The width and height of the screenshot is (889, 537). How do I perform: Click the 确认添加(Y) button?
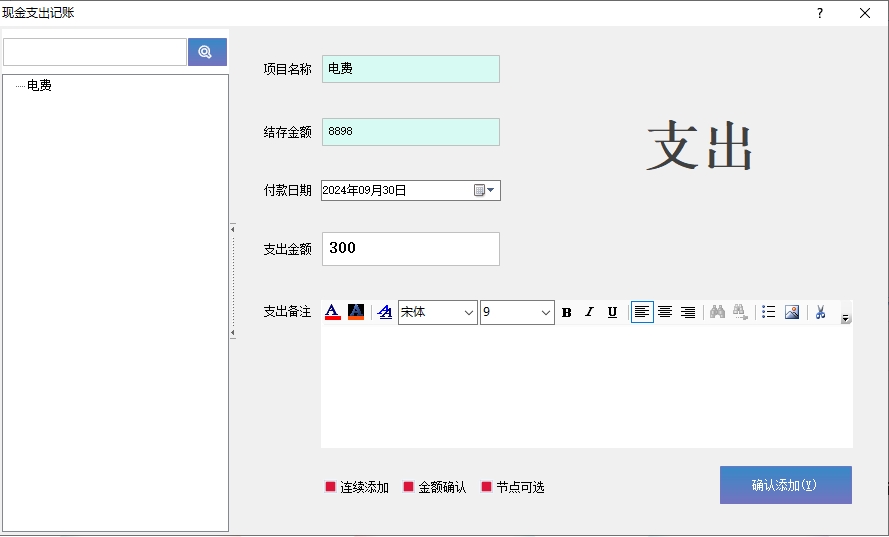[786, 485]
